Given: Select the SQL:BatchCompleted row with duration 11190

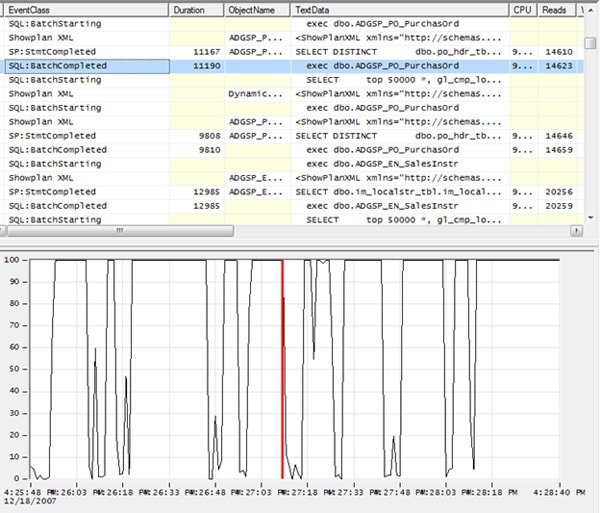Looking at the screenshot, I should [x=294, y=66].
